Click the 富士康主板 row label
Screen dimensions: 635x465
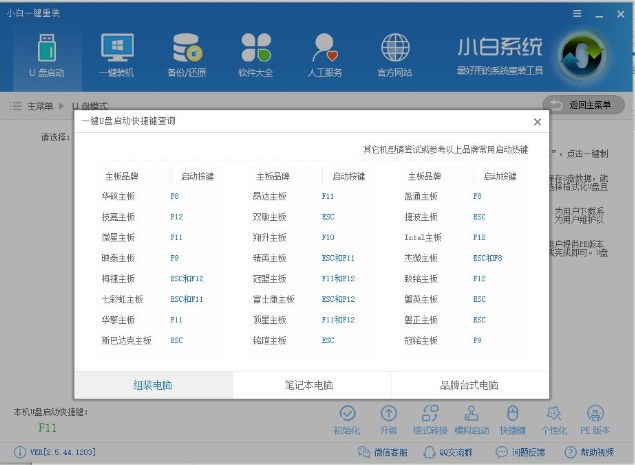(274, 299)
